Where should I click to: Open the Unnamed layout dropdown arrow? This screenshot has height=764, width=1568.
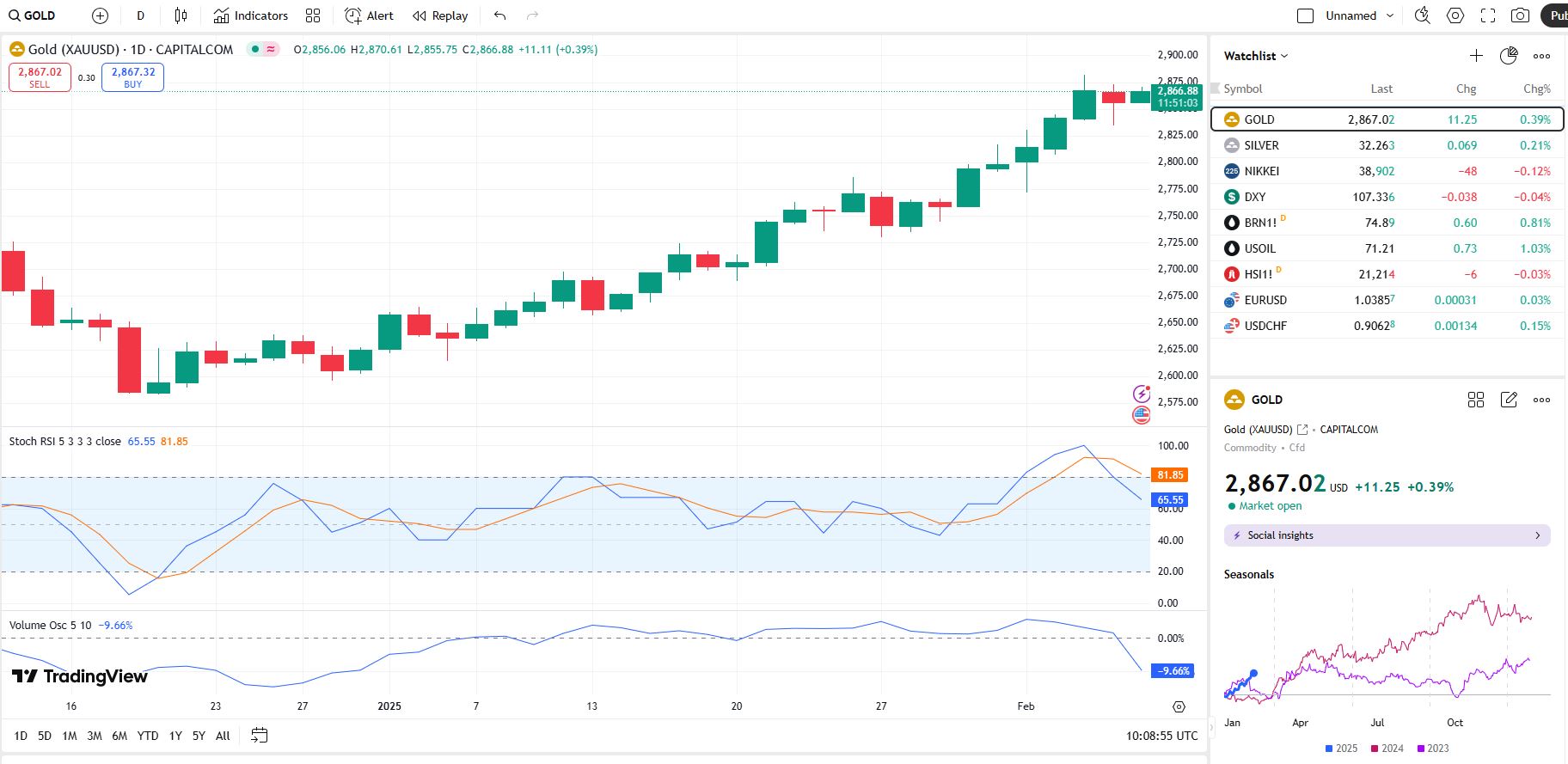[1390, 15]
